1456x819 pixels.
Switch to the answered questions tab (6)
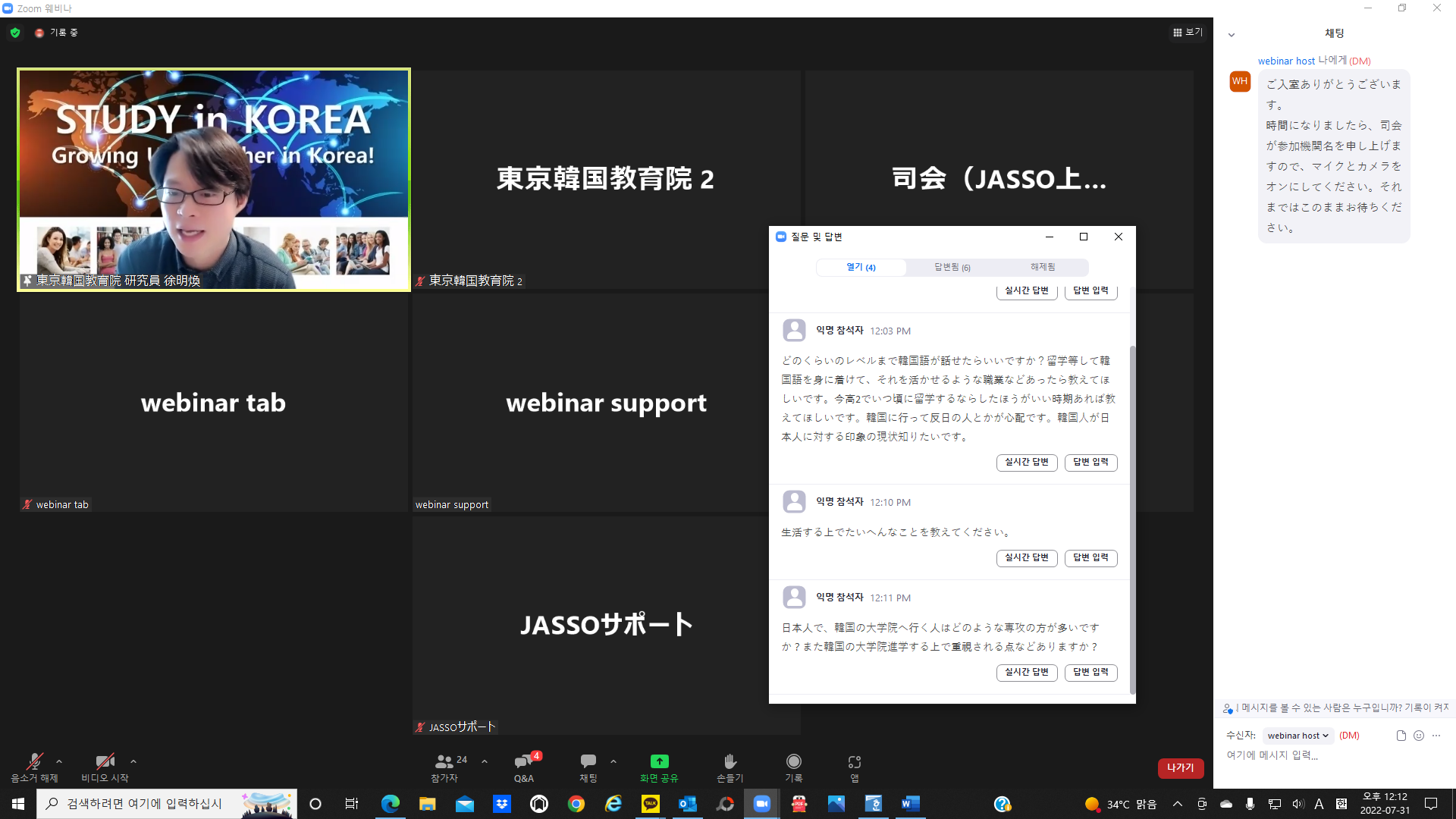(x=952, y=267)
